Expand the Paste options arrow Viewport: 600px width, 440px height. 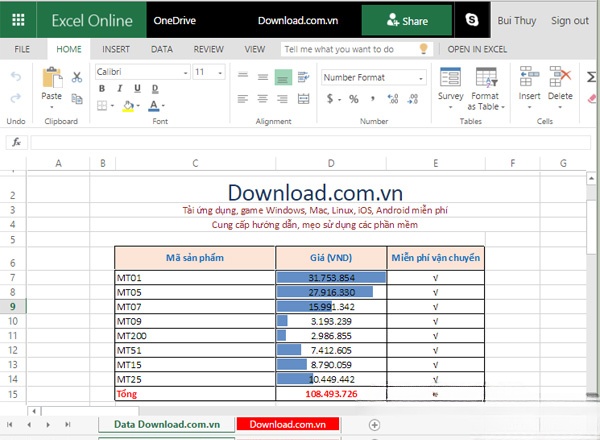pyautogui.click(x=52, y=107)
